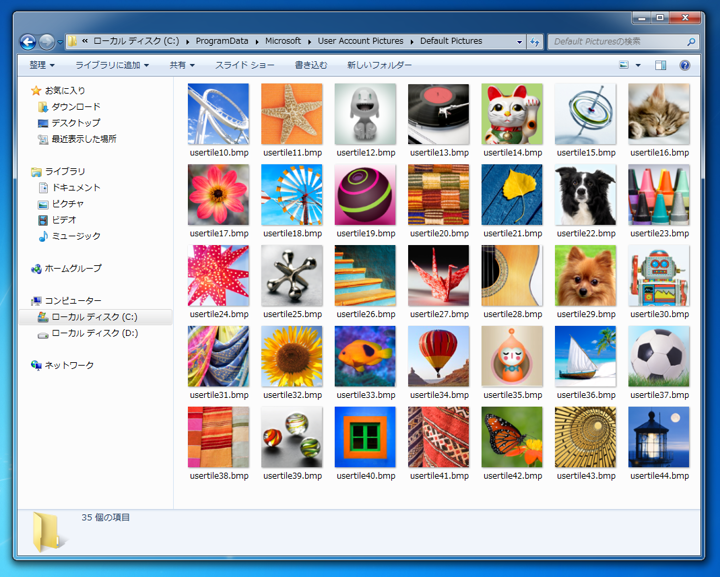Select ネットワーク in the sidebar
This screenshot has height=577, width=720.
point(62,365)
